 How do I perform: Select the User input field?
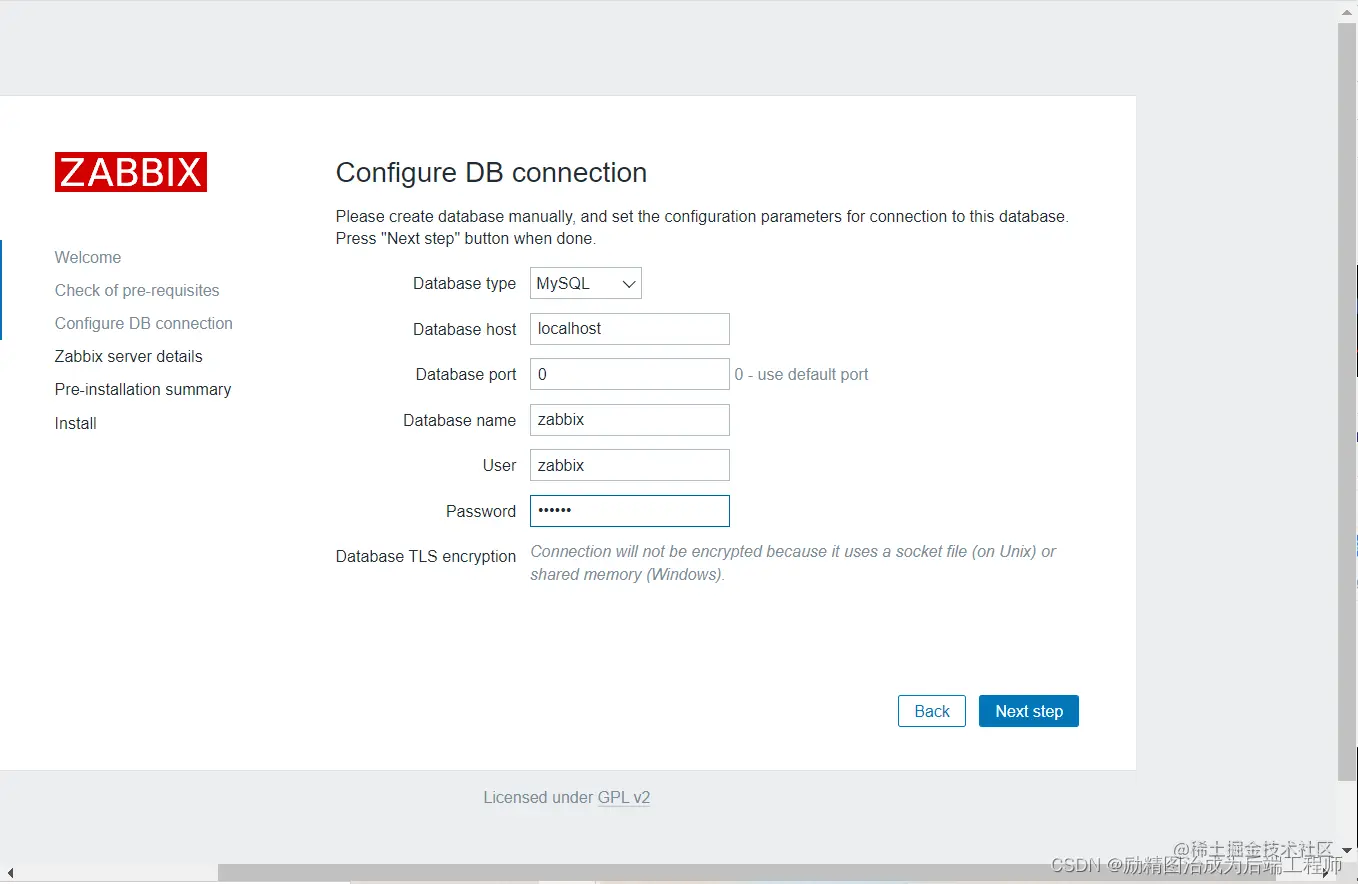point(630,465)
